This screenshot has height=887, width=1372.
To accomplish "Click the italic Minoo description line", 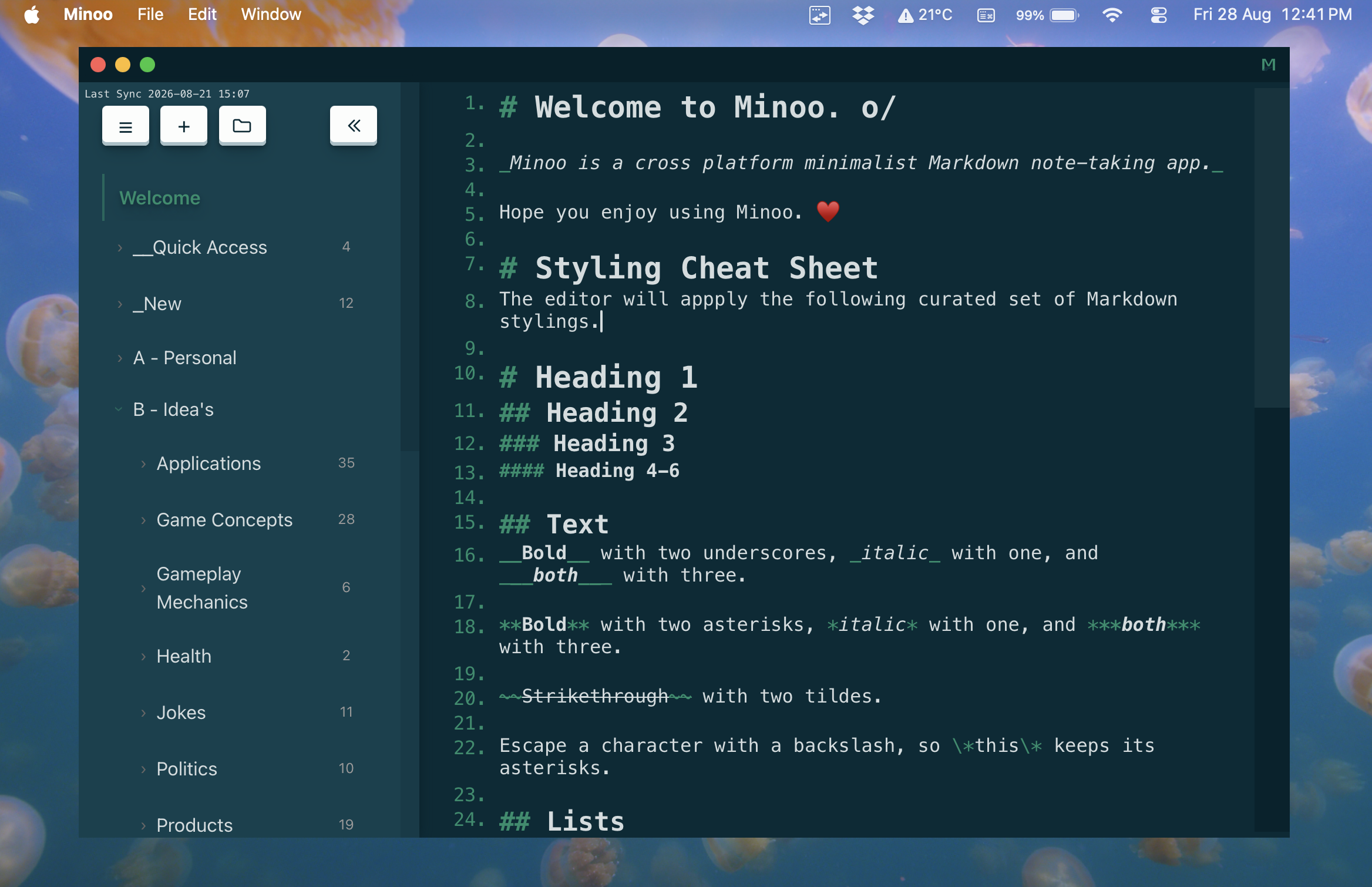I will [x=861, y=163].
